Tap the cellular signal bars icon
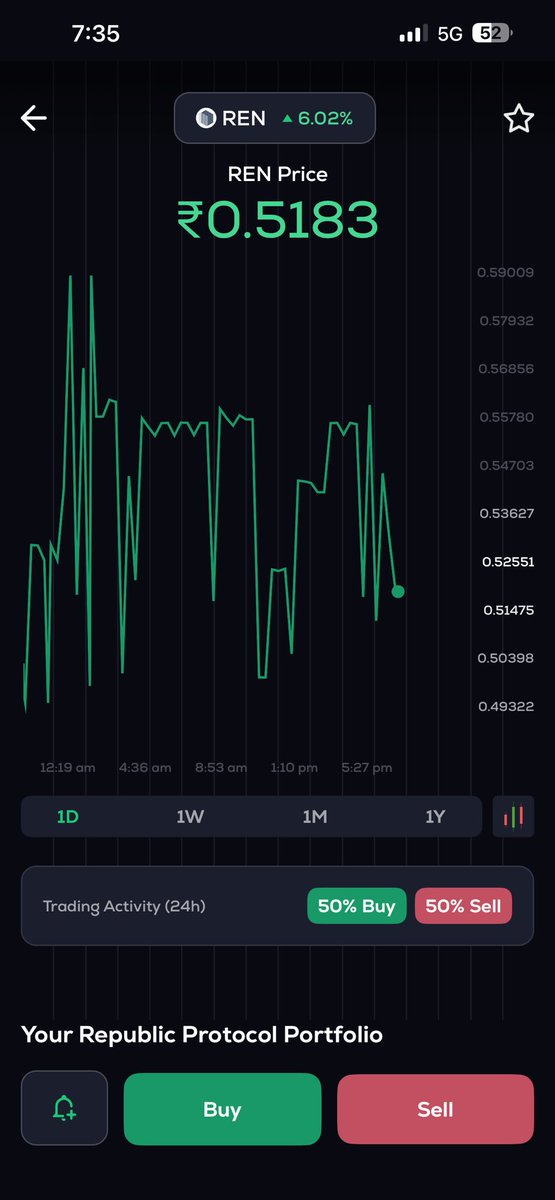 (x=412, y=34)
